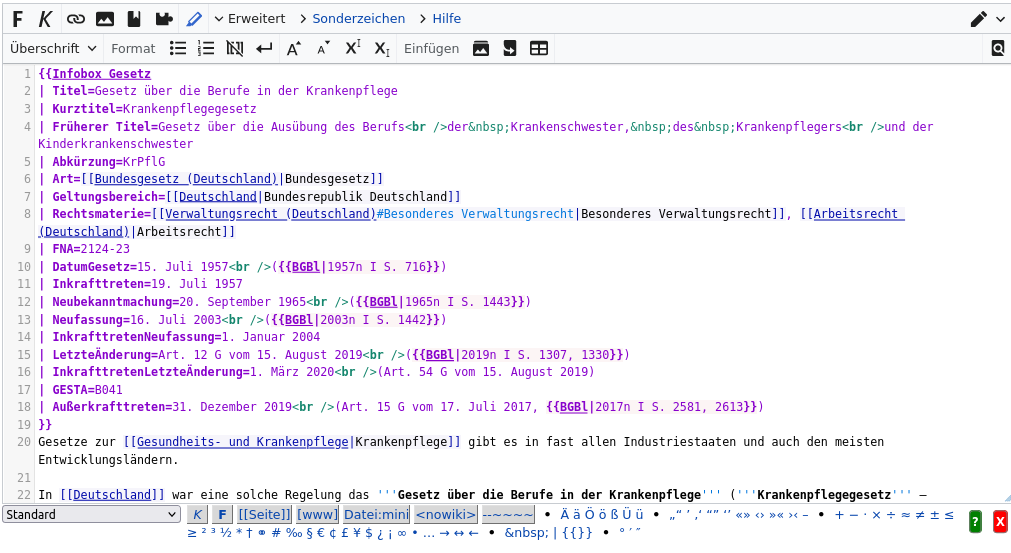1011x553 pixels.
Task: Insert an embedded file image icon
Action: click(x=105, y=19)
